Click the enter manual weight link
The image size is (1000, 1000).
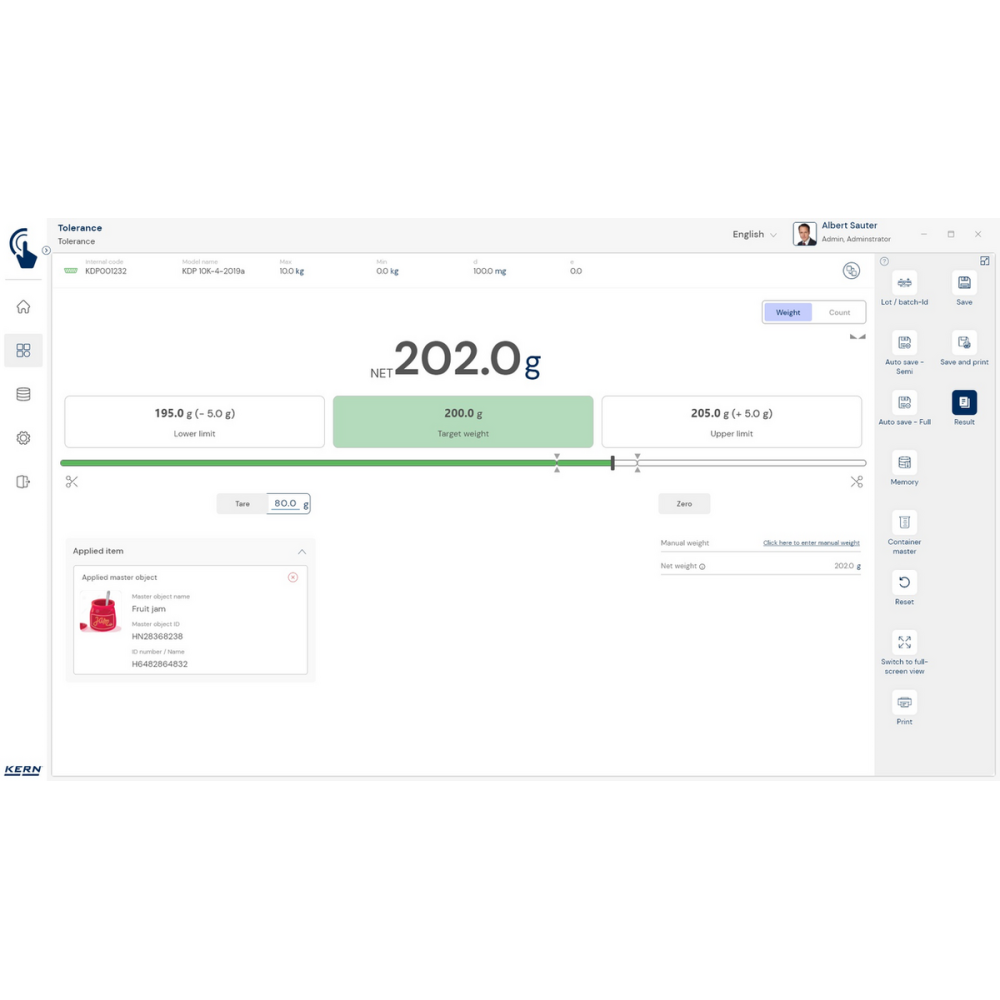click(x=811, y=543)
